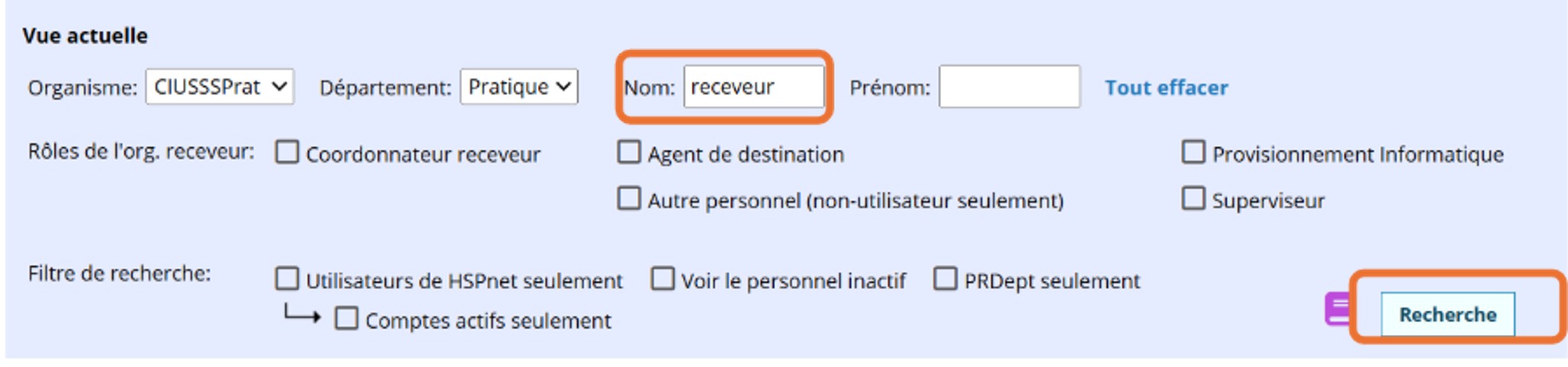Enable Utilisateurs de HSPnet seulement filter
The image size is (1568, 367).
pyautogui.click(x=288, y=279)
